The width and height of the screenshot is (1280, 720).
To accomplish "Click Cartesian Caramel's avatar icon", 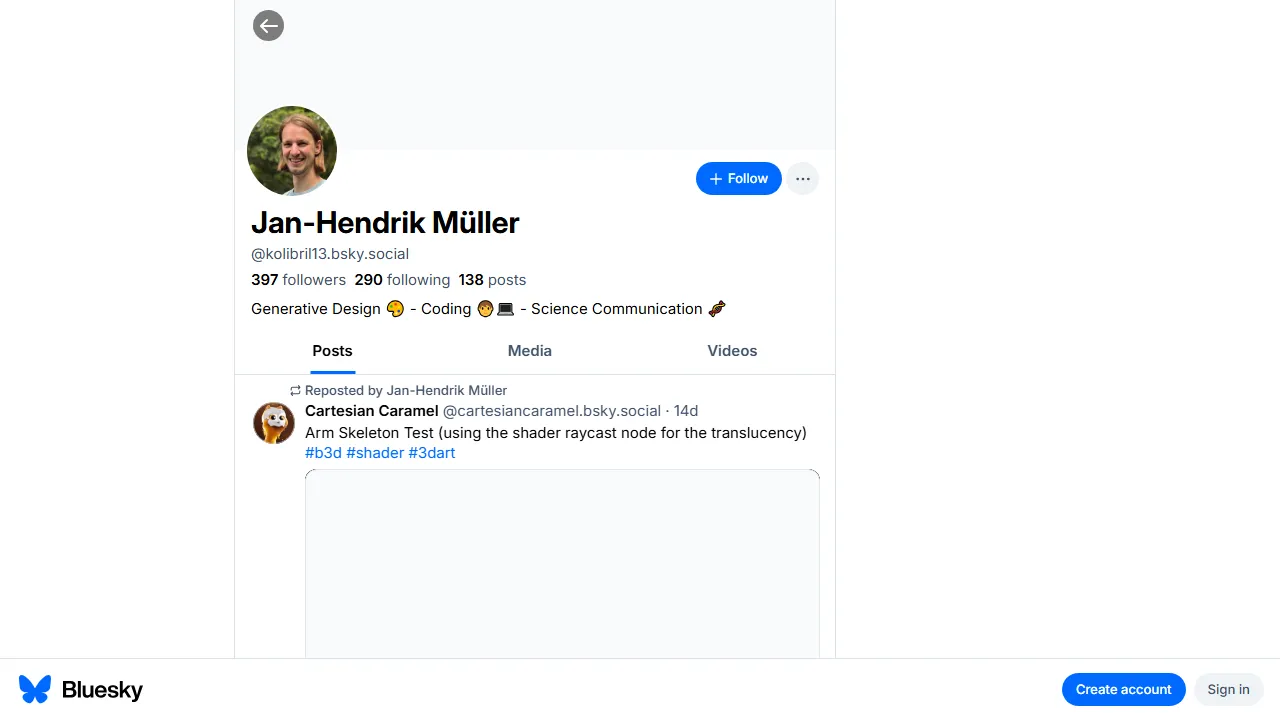I will coord(274,423).
